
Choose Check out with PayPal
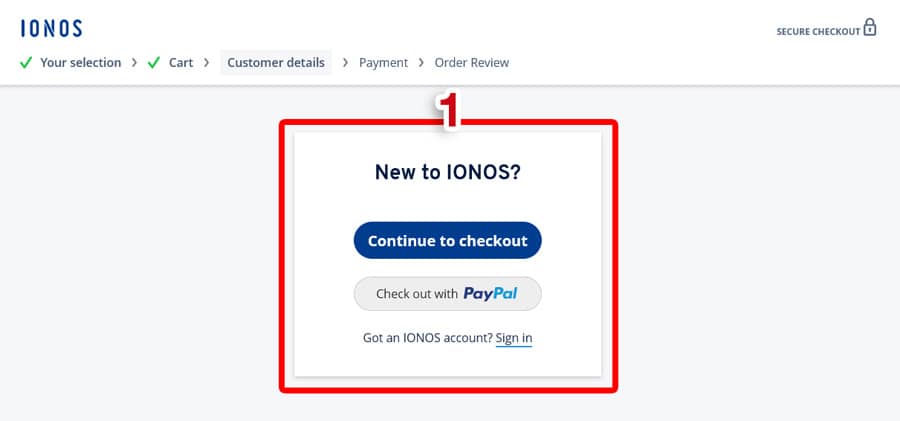[x=448, y=294]
